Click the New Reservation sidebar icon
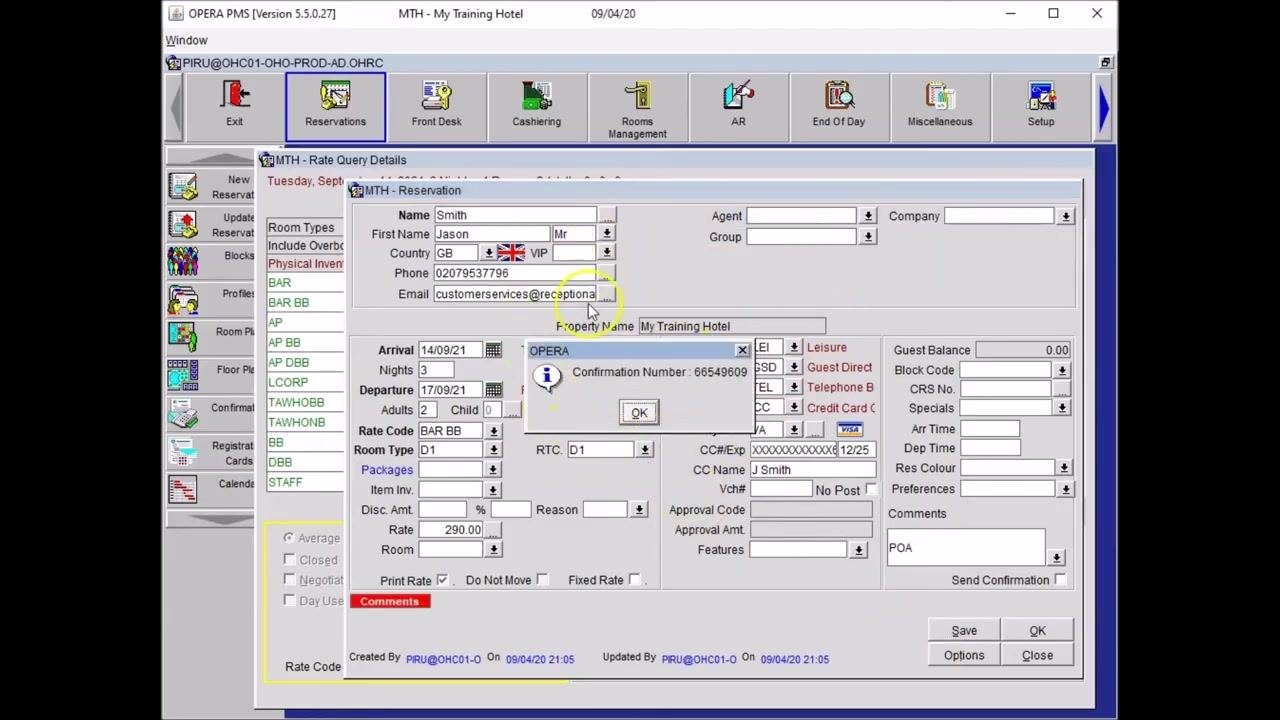The height and width of the screenshot is (720, 1280). [x=183, y=187]
